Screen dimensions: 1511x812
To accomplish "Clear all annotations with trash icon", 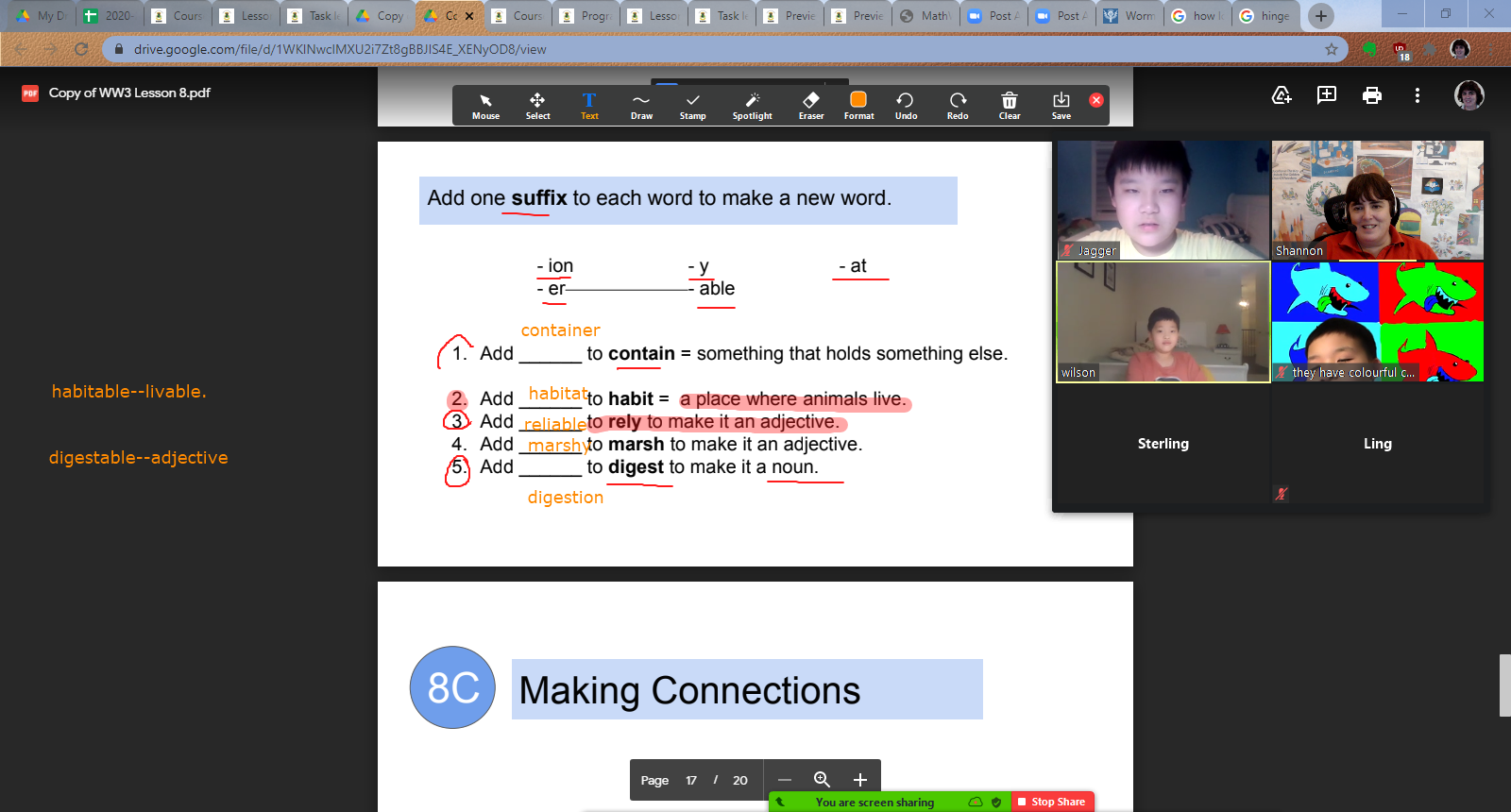I will click(x=1010, y=106).
